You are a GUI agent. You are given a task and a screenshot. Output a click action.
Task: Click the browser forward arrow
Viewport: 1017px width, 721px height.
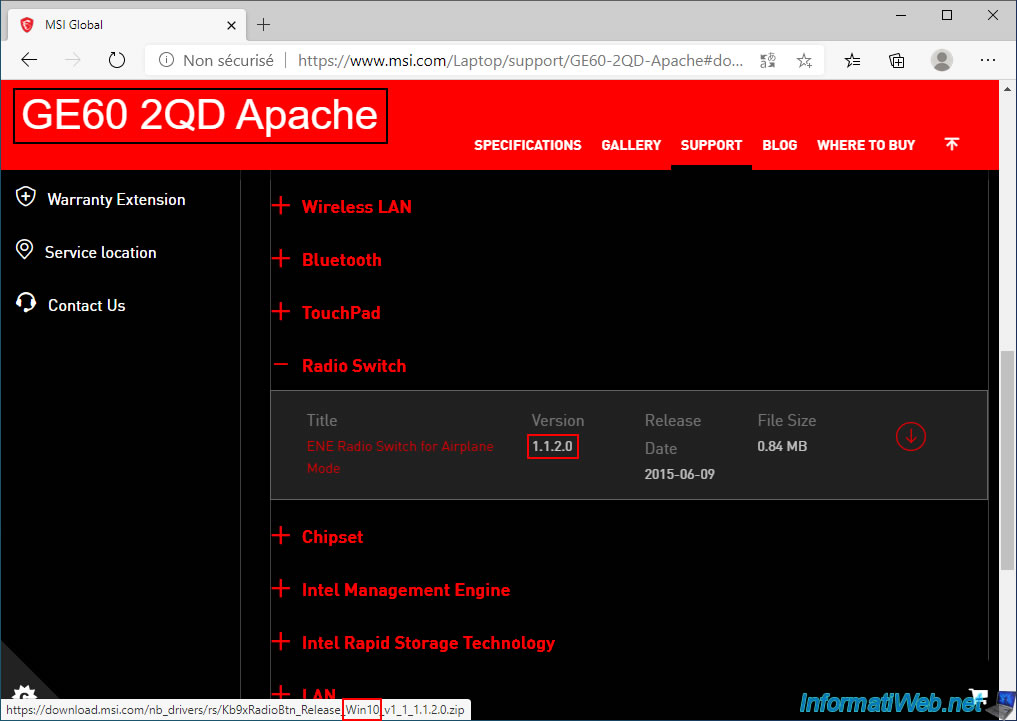pyautogui.click(x=73, y=60)
